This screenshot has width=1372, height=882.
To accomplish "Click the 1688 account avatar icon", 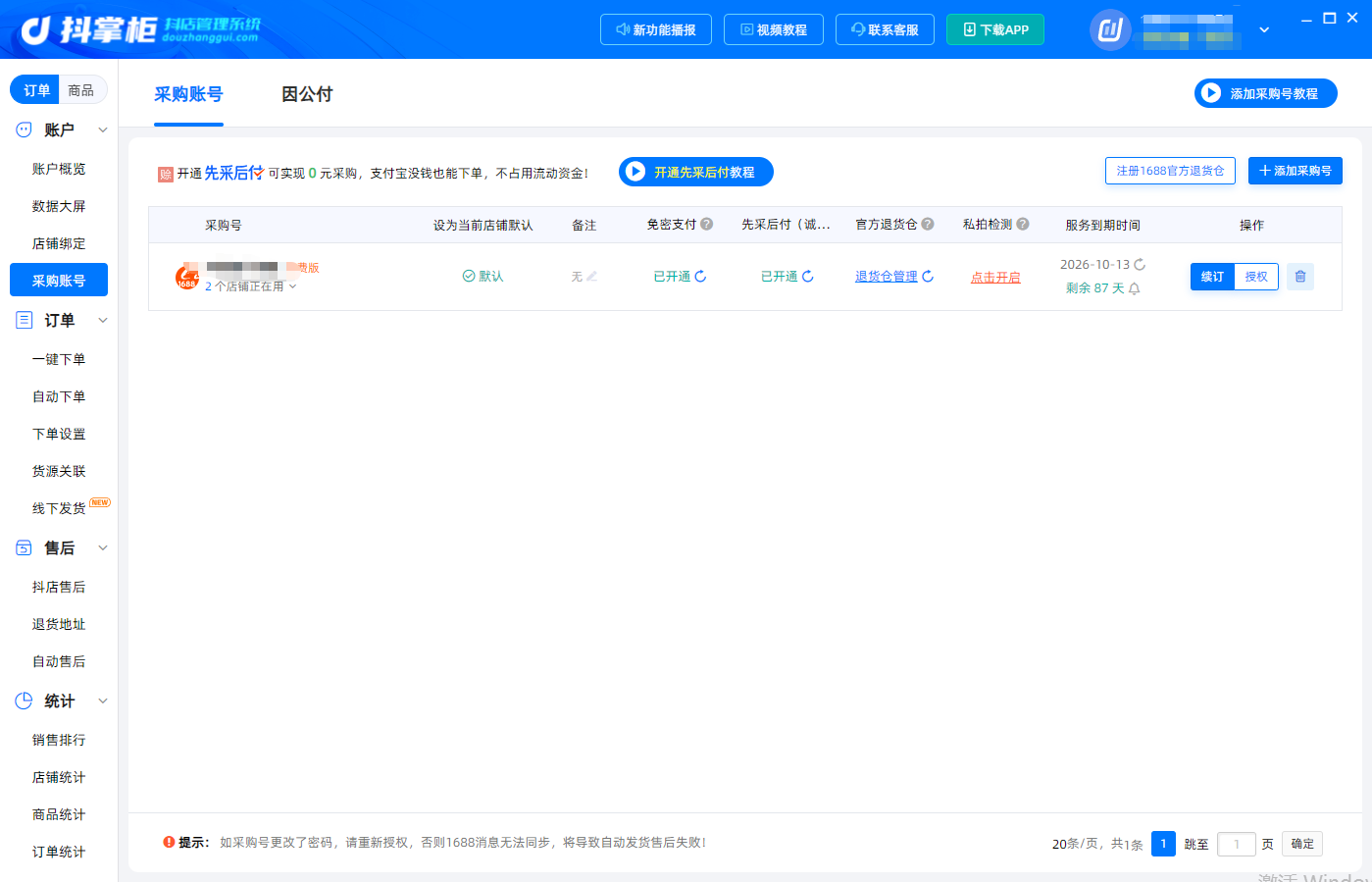I will click(x=187, y=278).
